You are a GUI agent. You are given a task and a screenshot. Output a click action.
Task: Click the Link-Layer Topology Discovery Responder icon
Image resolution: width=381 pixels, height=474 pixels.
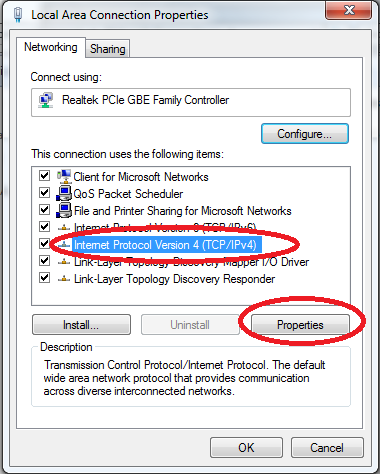(64, 279)
